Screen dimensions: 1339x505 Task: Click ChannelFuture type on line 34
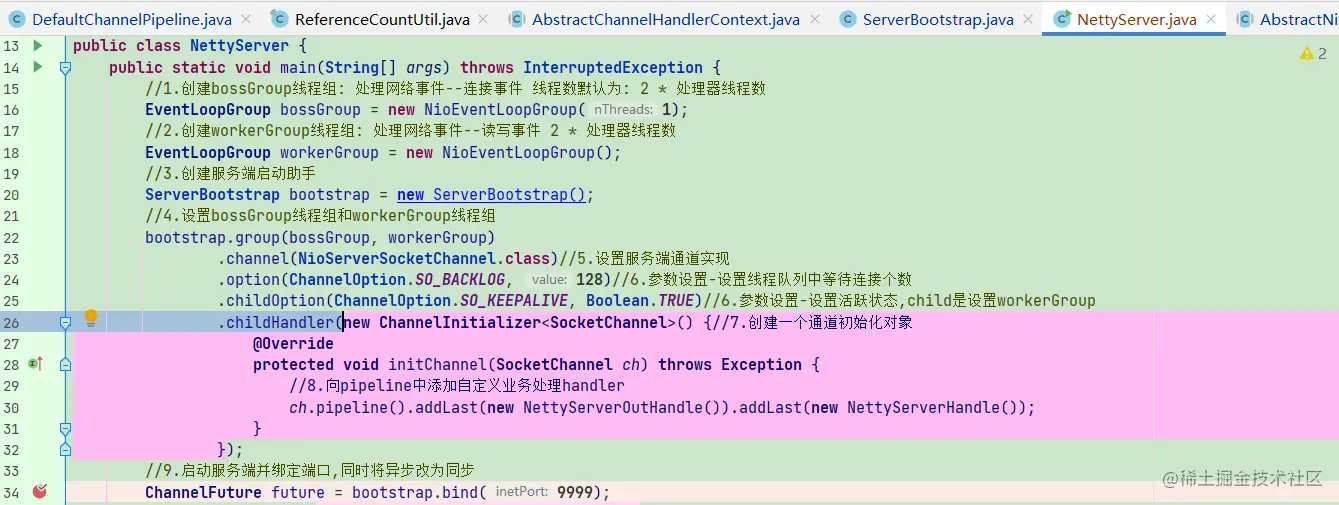[x=204, y=492]
